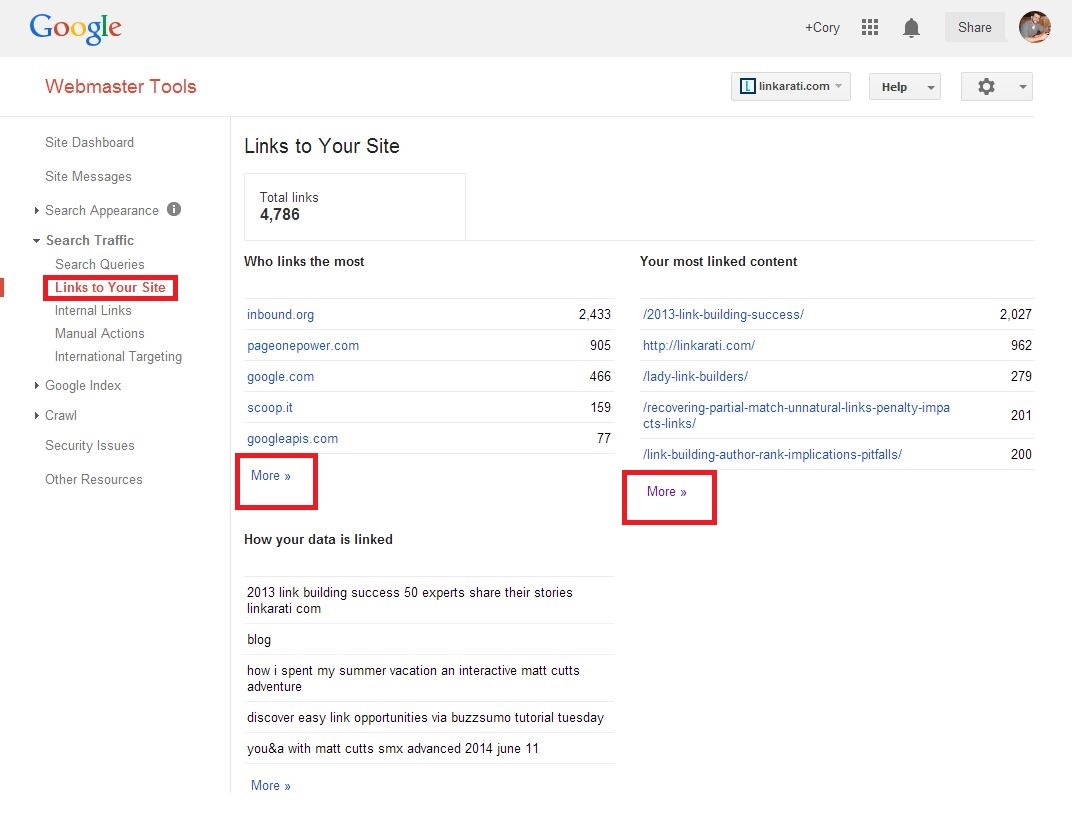The width and height of the screenshot is (1072, 825).
Task: Go to Manual Actions page
Action: pos(99,333)
